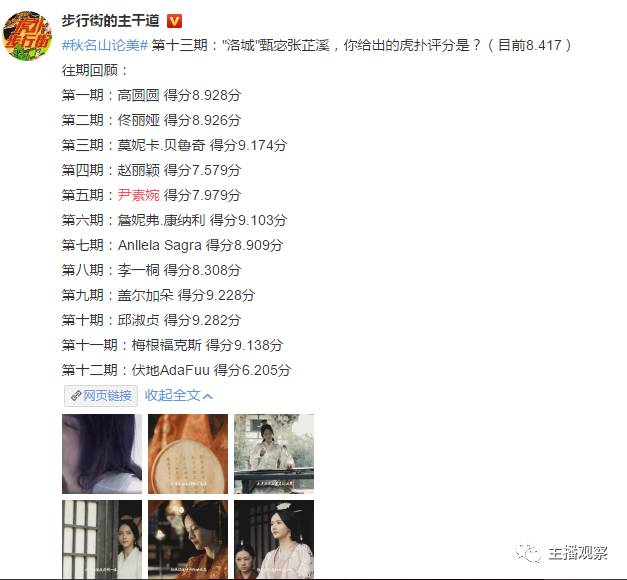Collapse post via 收起全文 chevron

tap(208, 396)
